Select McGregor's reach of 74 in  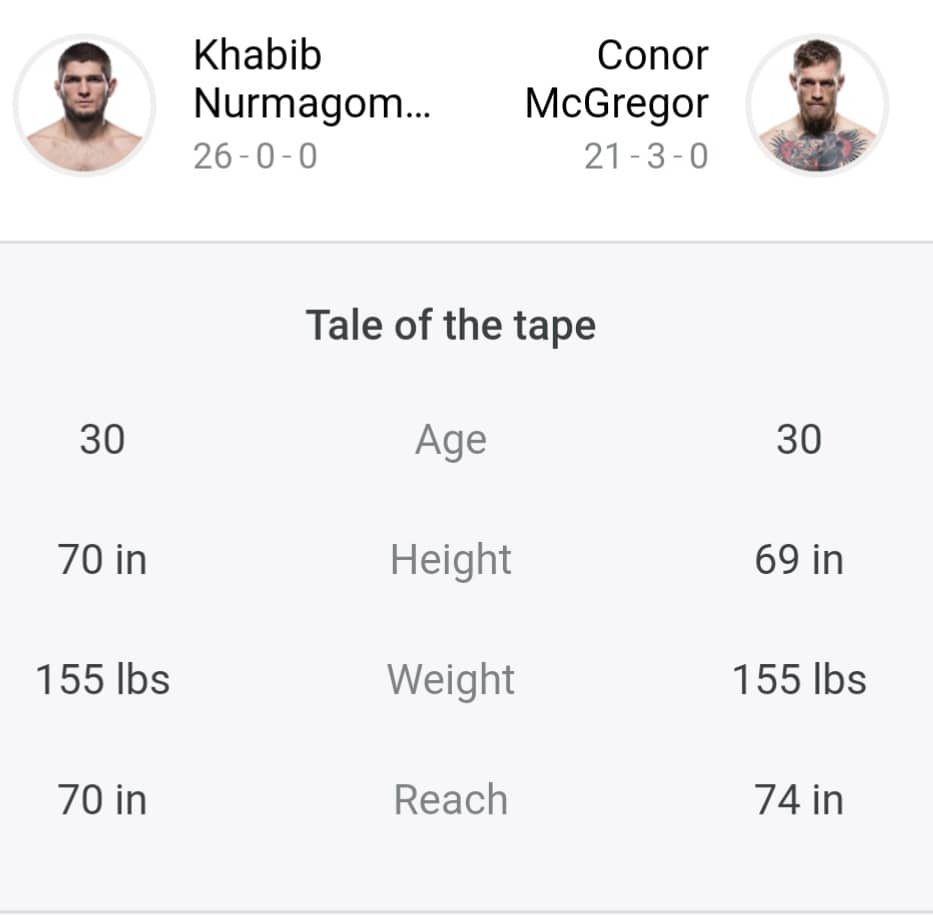point(799,800)
